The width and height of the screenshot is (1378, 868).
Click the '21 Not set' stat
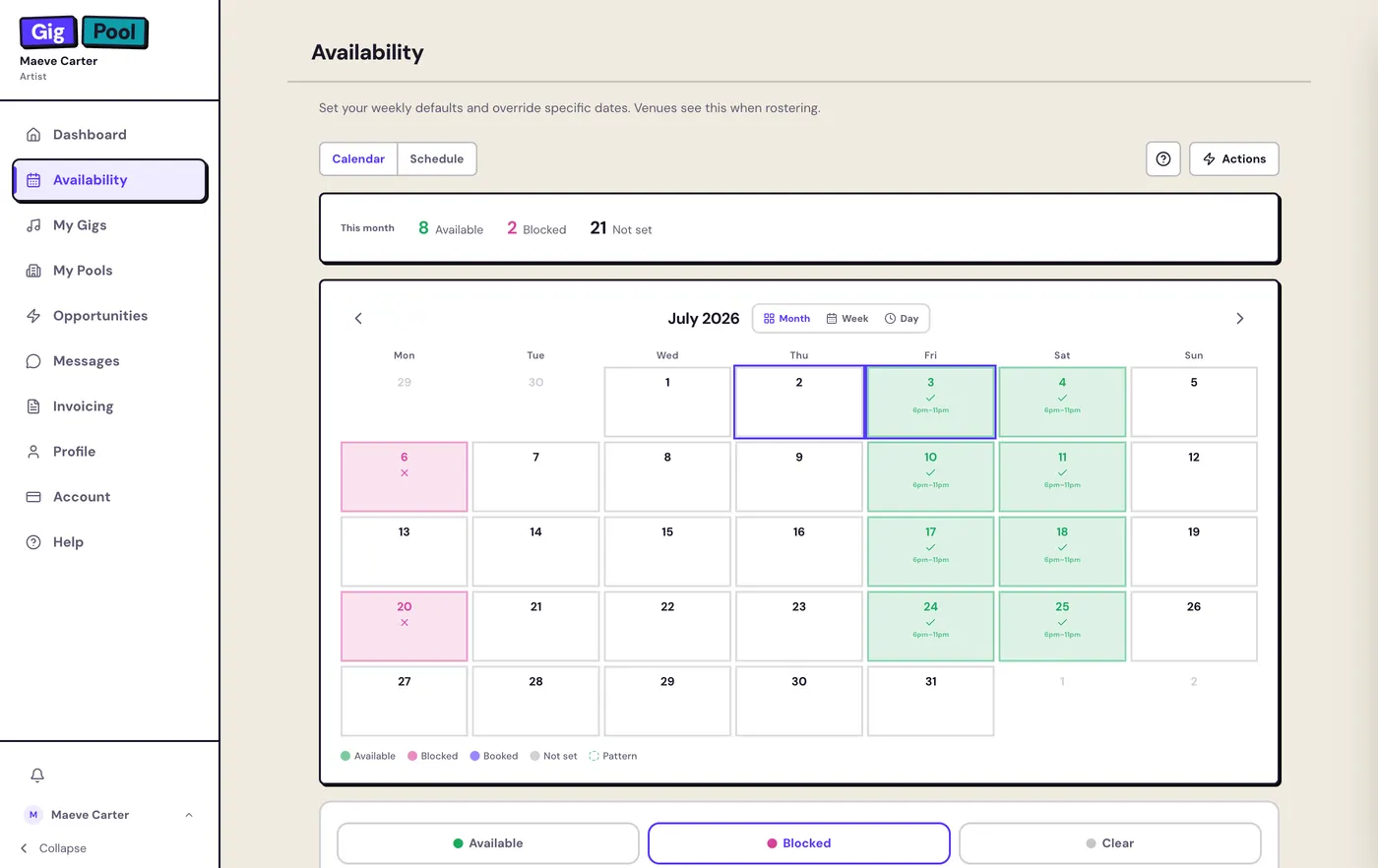(x=621, y=228)
